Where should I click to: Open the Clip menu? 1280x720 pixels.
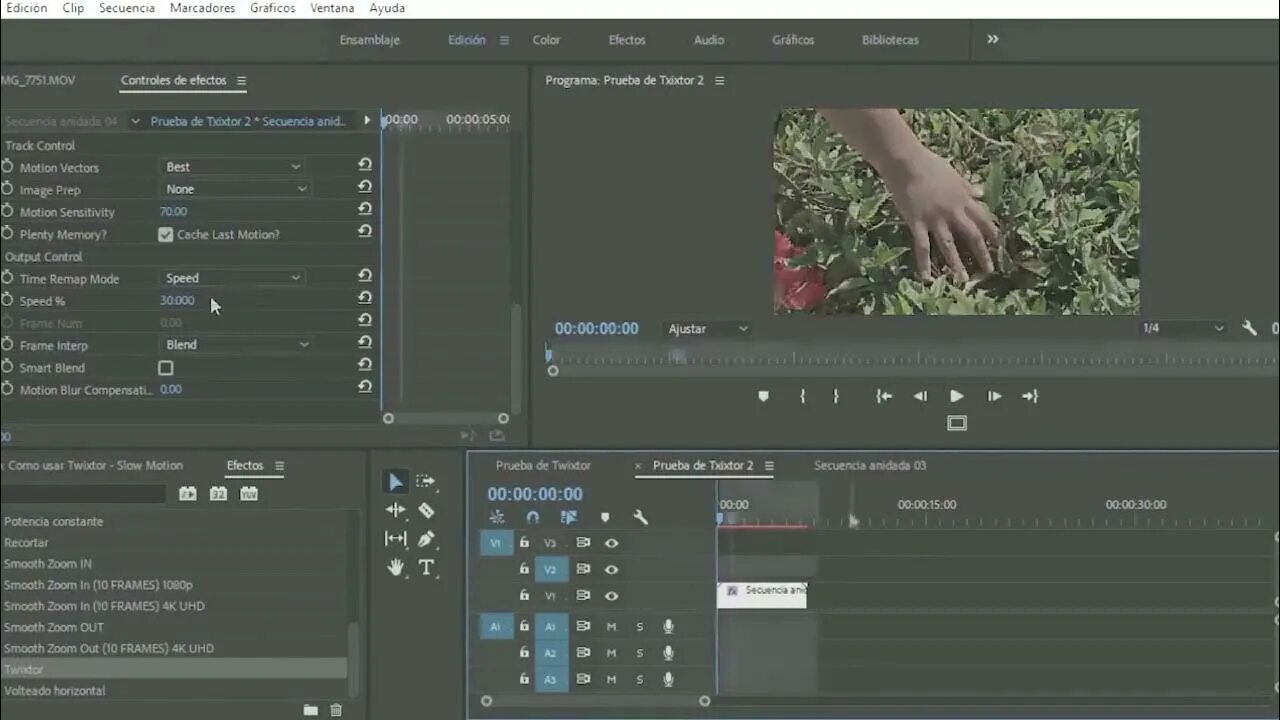point(73,8)
